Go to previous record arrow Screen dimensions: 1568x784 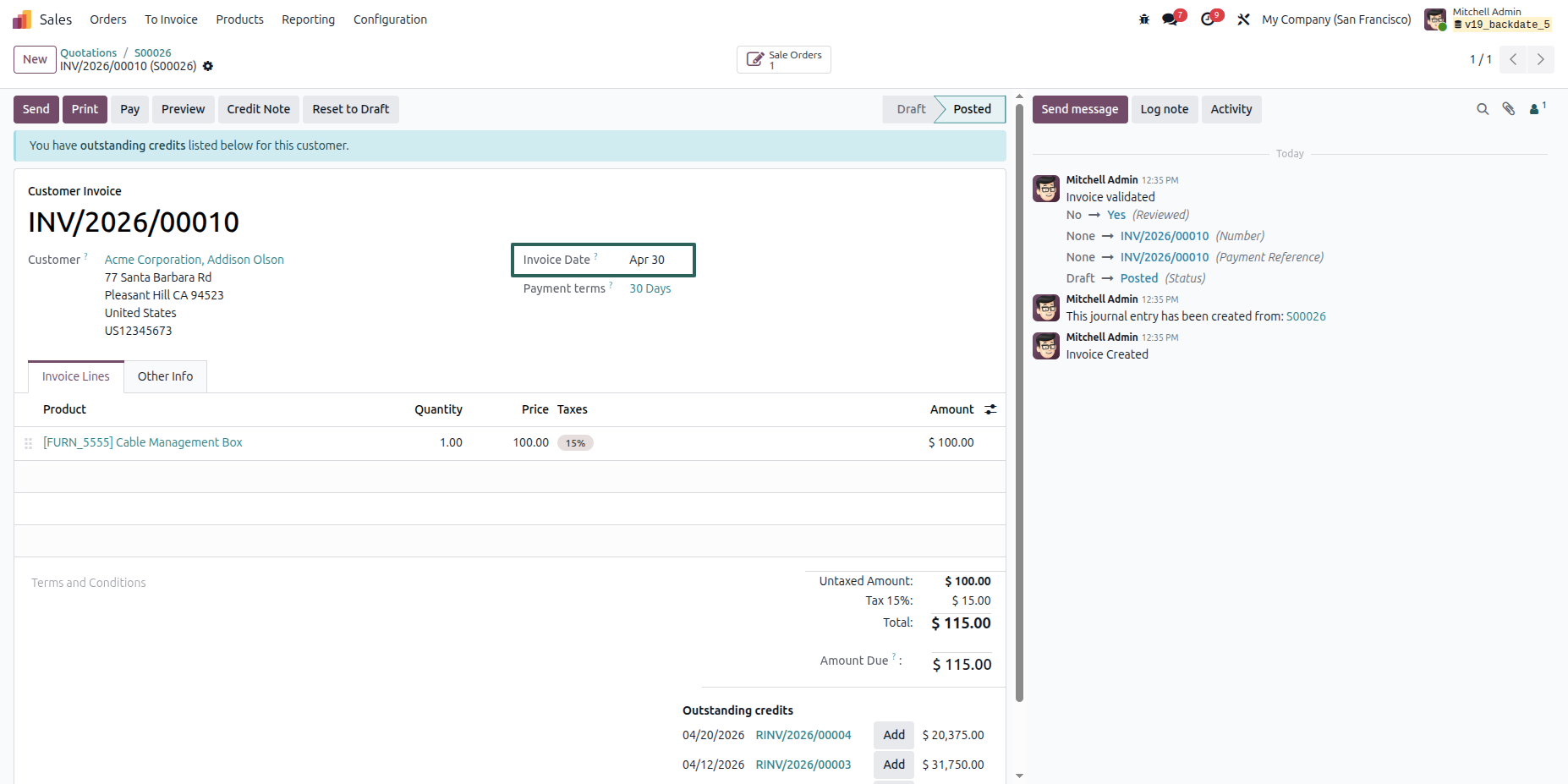click(x=1513, y=59)
